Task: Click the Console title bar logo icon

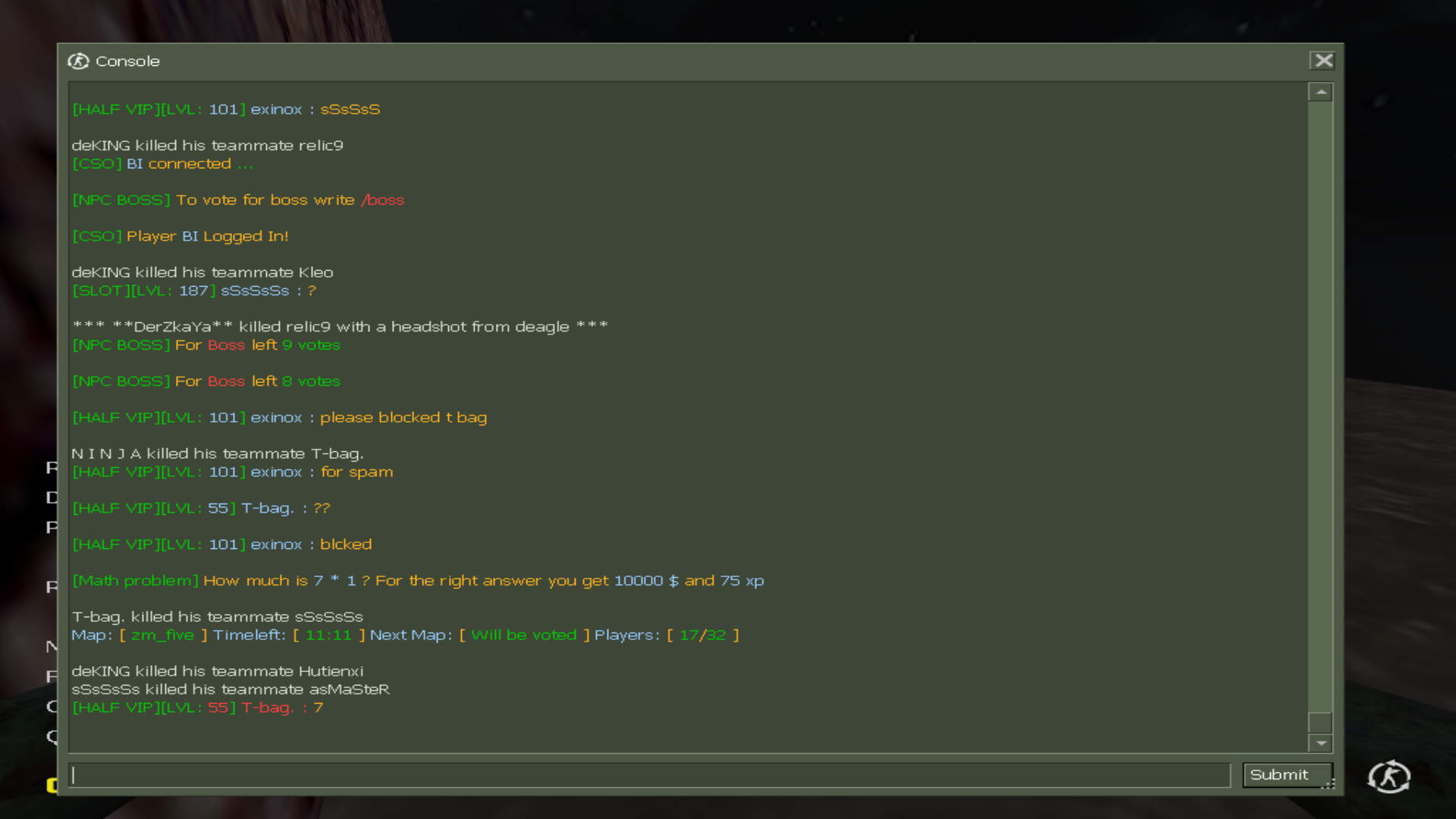Action: tap(78, 61)
